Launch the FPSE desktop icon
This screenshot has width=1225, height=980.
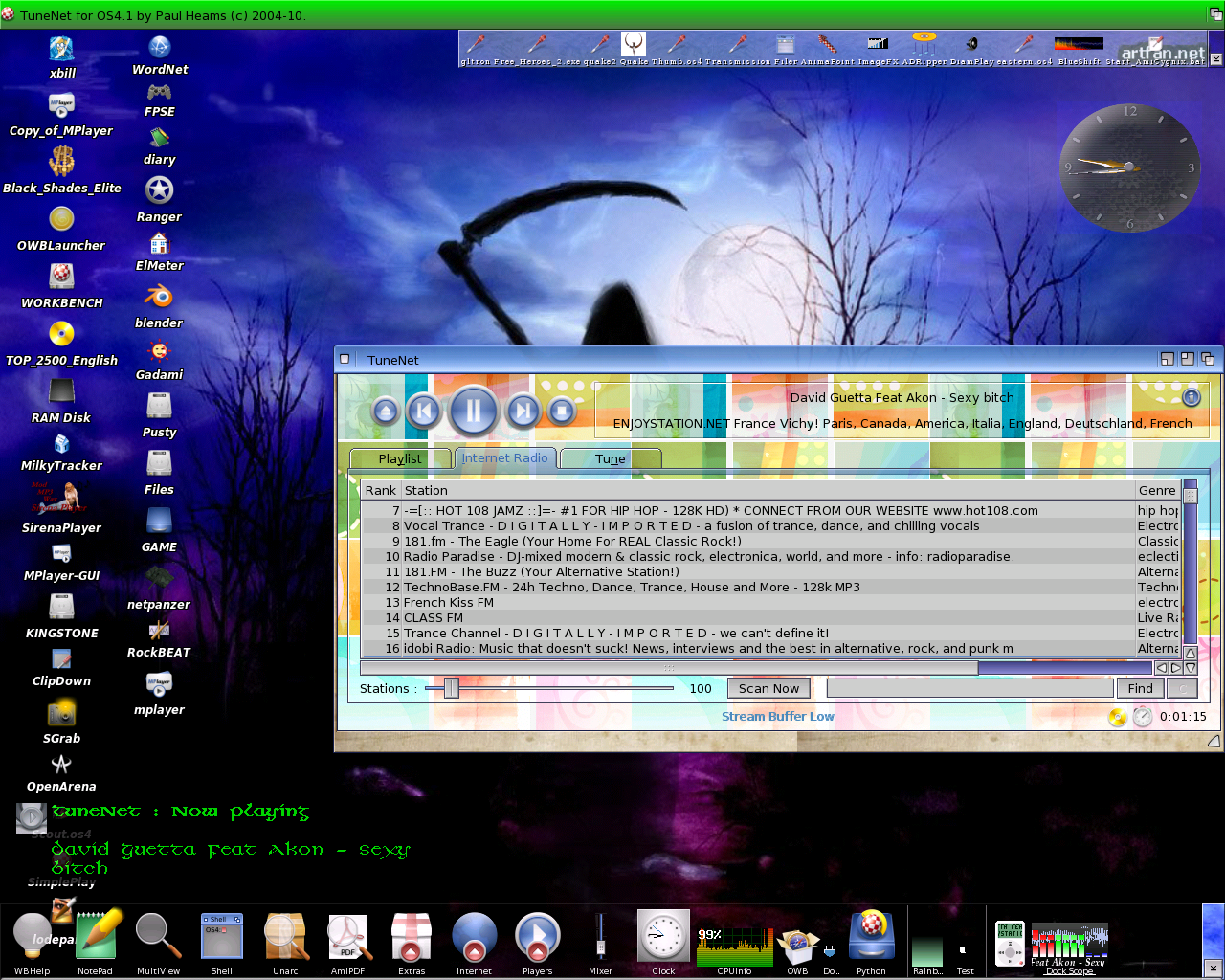(x=160, y=100)
